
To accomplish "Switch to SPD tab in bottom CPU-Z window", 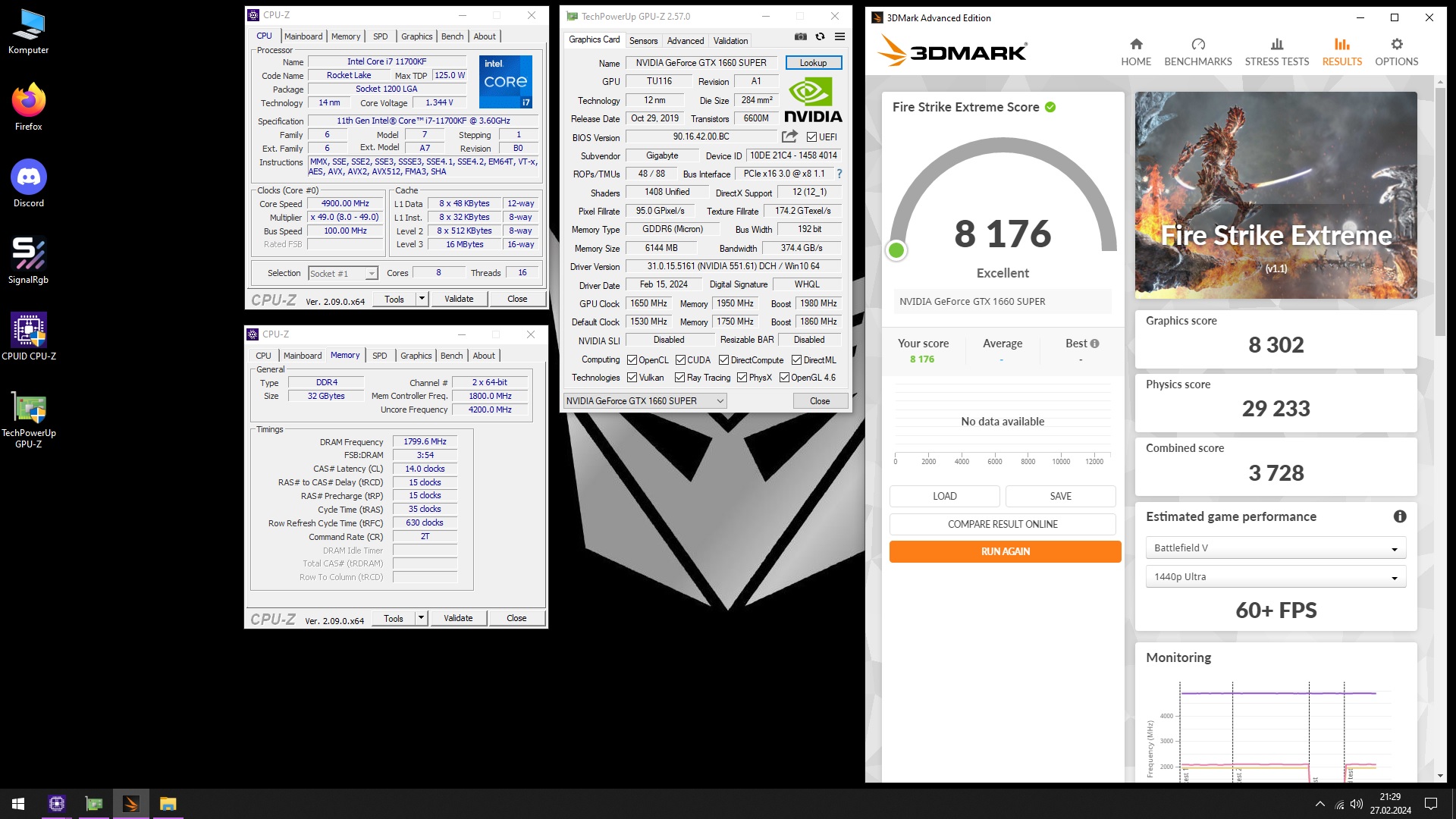I will point(380,356).
